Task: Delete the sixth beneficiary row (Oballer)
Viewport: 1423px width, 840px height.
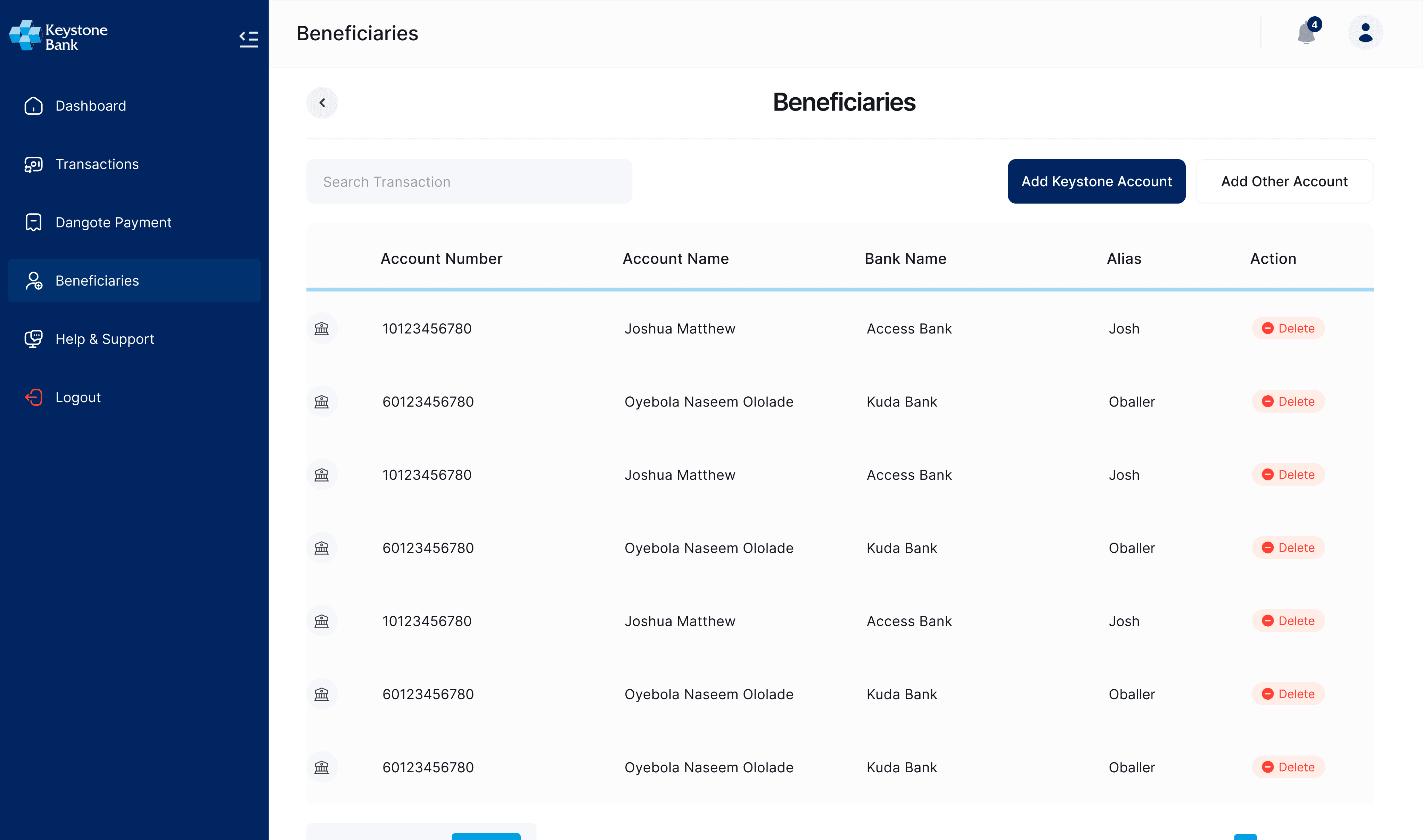Action: pos(1288,694)
